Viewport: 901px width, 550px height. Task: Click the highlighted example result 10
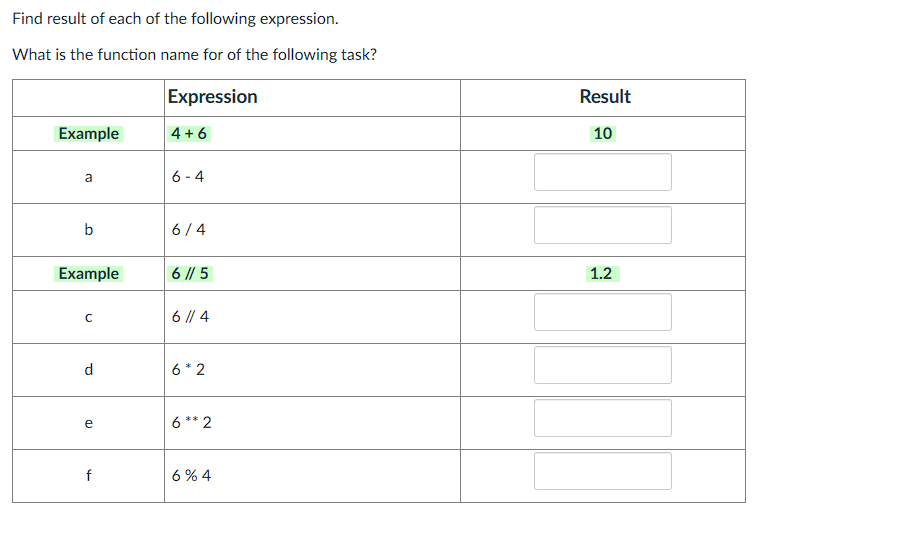pos(602,133)
